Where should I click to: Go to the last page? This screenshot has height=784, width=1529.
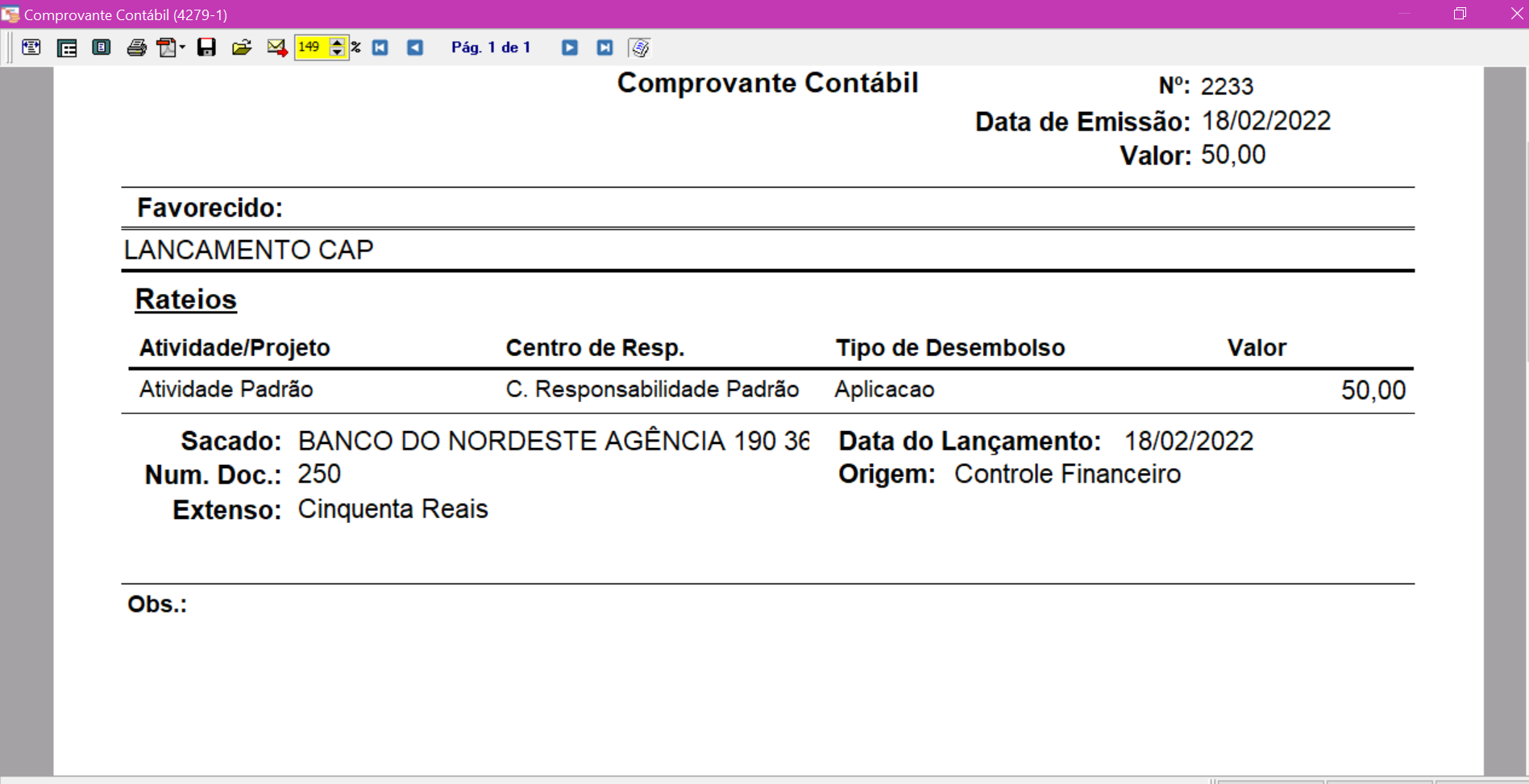tap(605, 48)
